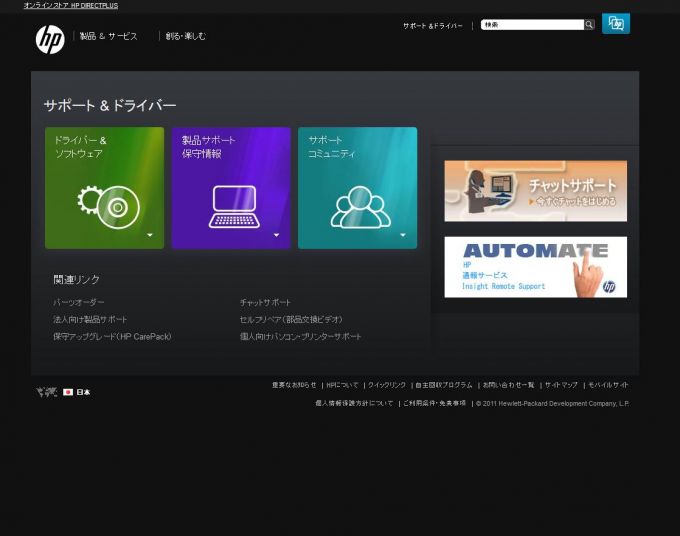Click the Japan flag icon

point(68,392)
